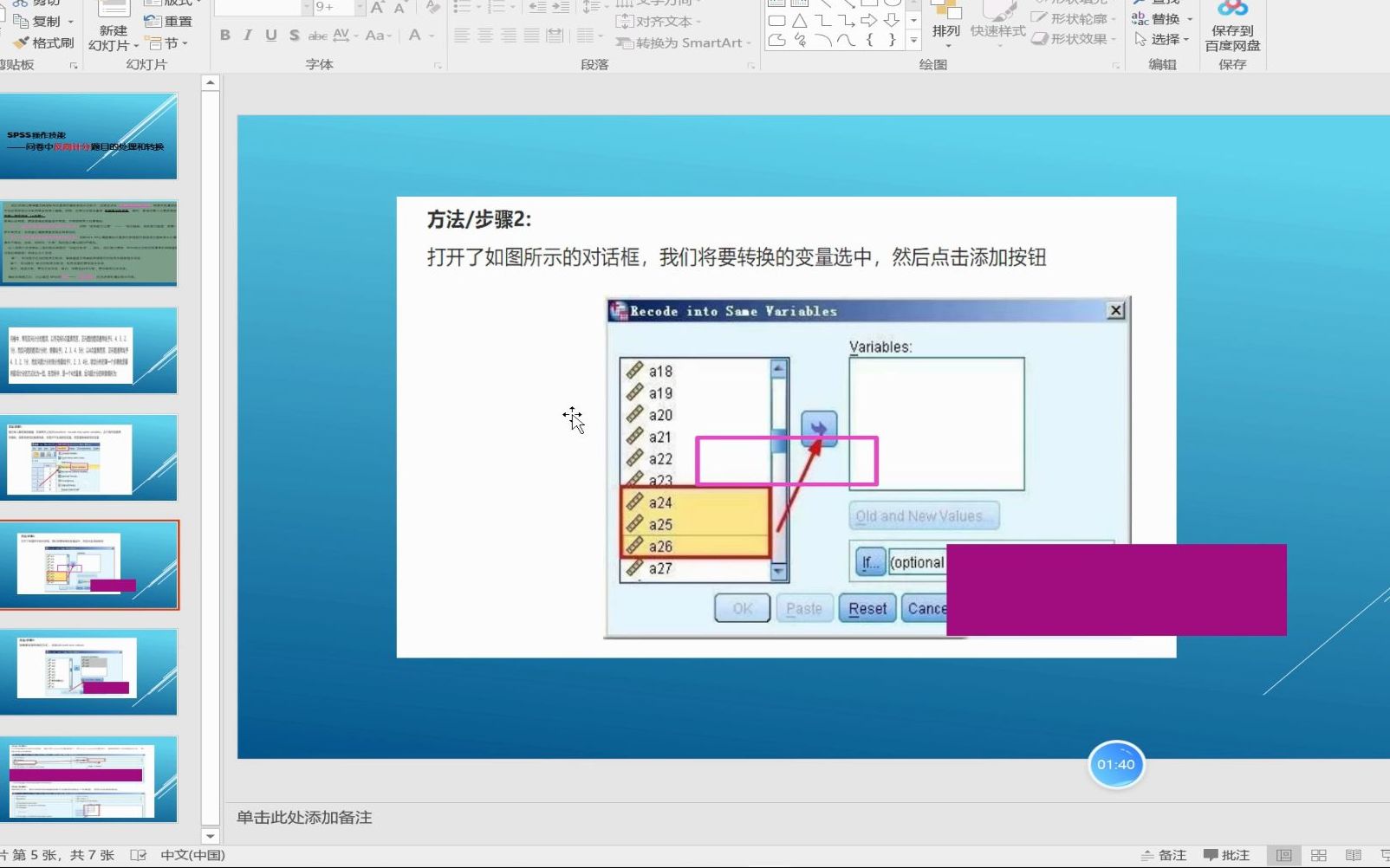Select slide 1 thumbnail with SPSS title
This screenshot has width=1390, height=868.
pos(88,137)
